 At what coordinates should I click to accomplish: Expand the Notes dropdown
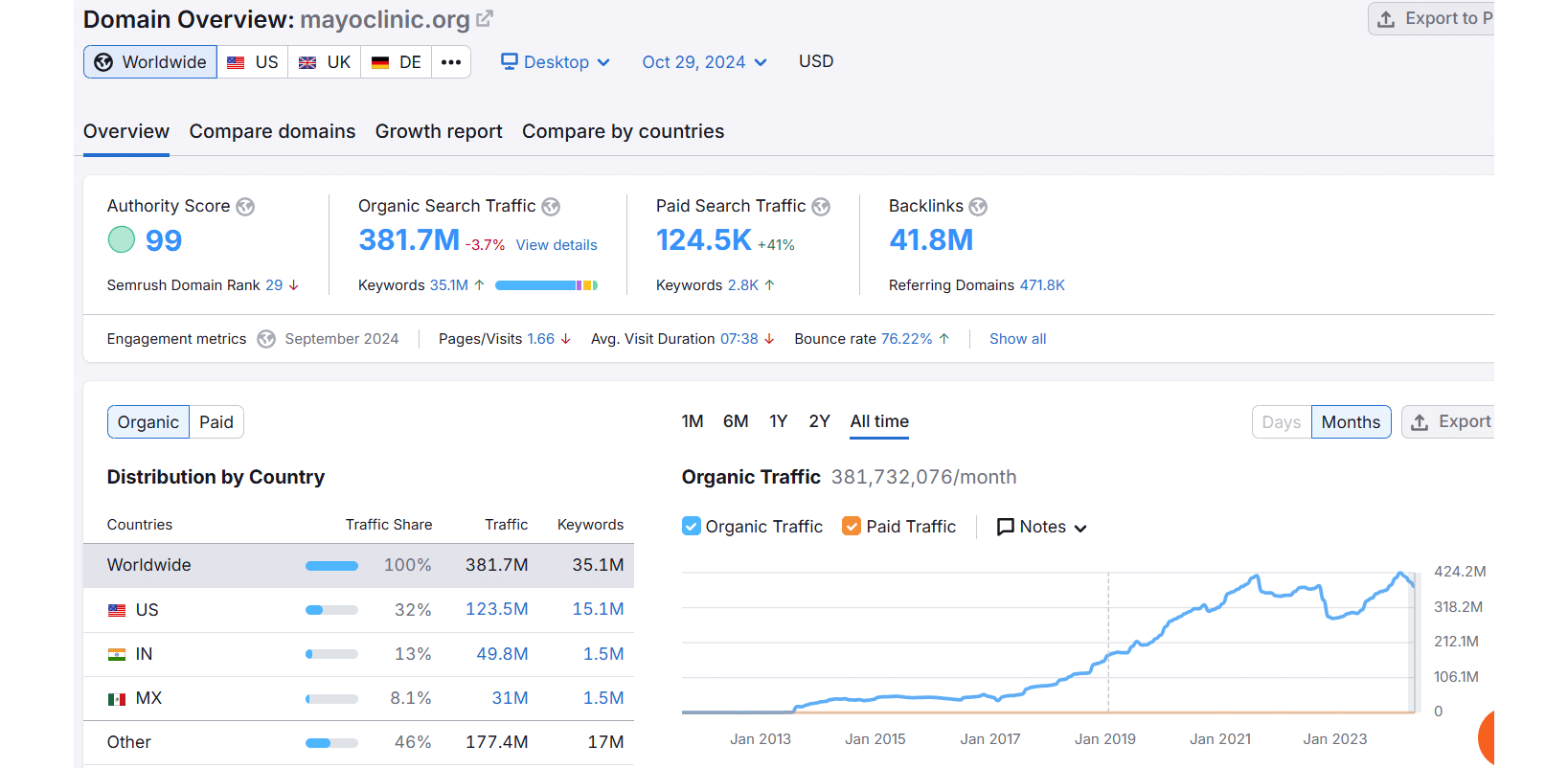point(1042,528)
